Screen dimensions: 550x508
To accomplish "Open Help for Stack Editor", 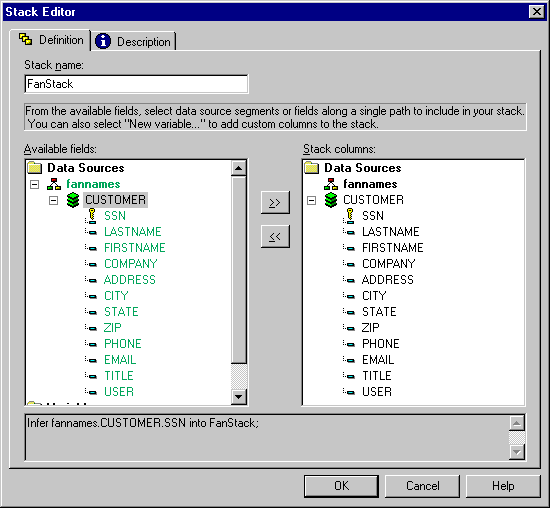I will click(503, 486).
